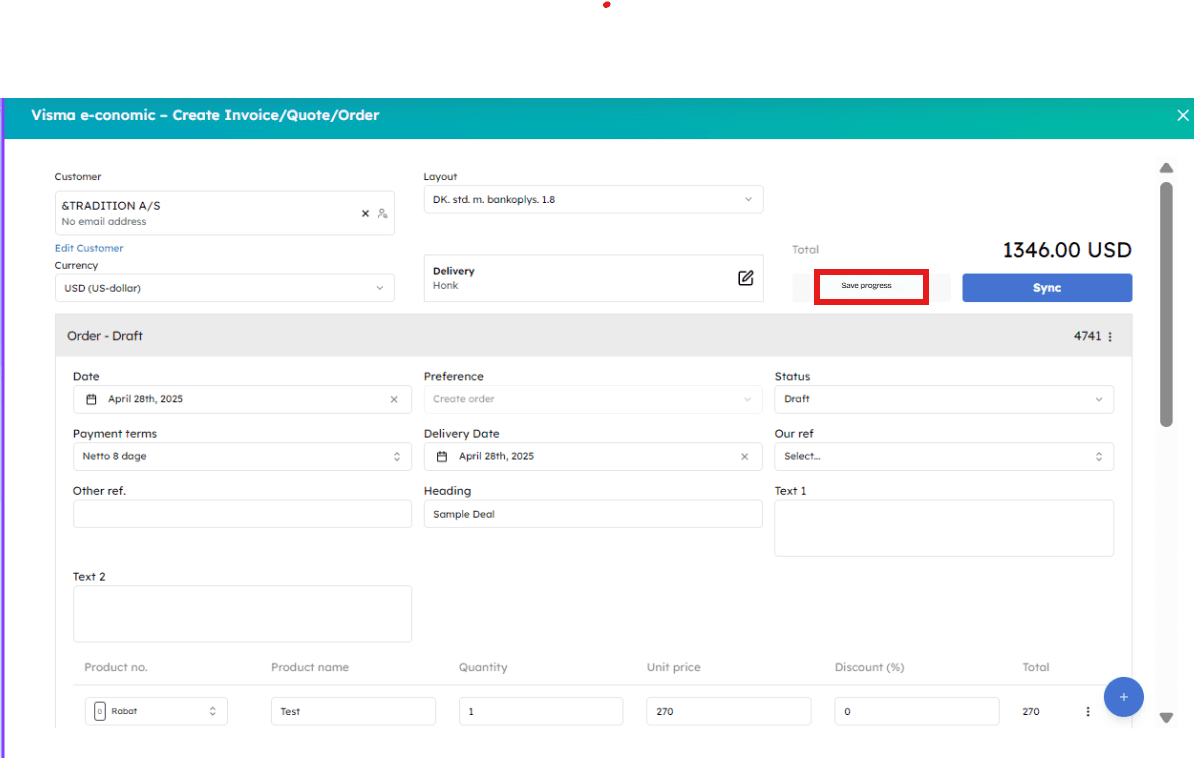Image resolution: width=1194 pixels, height=758 pixels.
Task: Expand the Payment terms Netto 8 dage selector
Action: coord(242,456)
